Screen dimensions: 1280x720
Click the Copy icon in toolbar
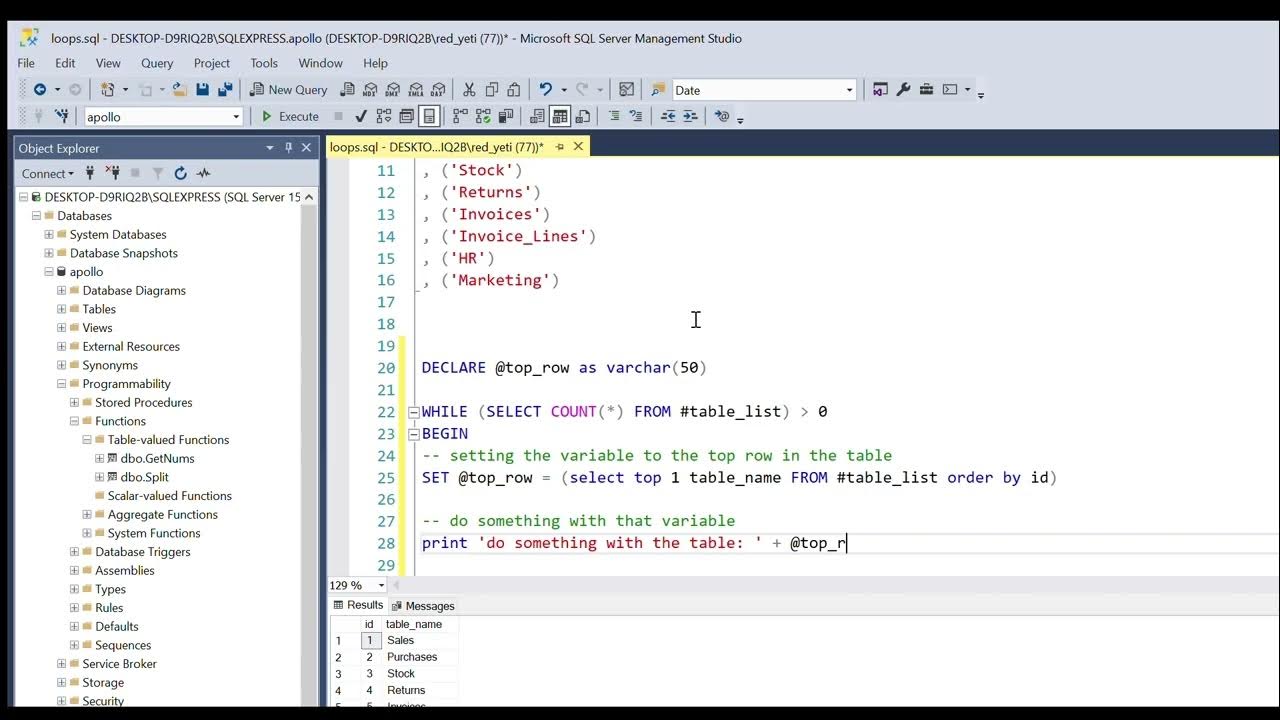[491, 90]
